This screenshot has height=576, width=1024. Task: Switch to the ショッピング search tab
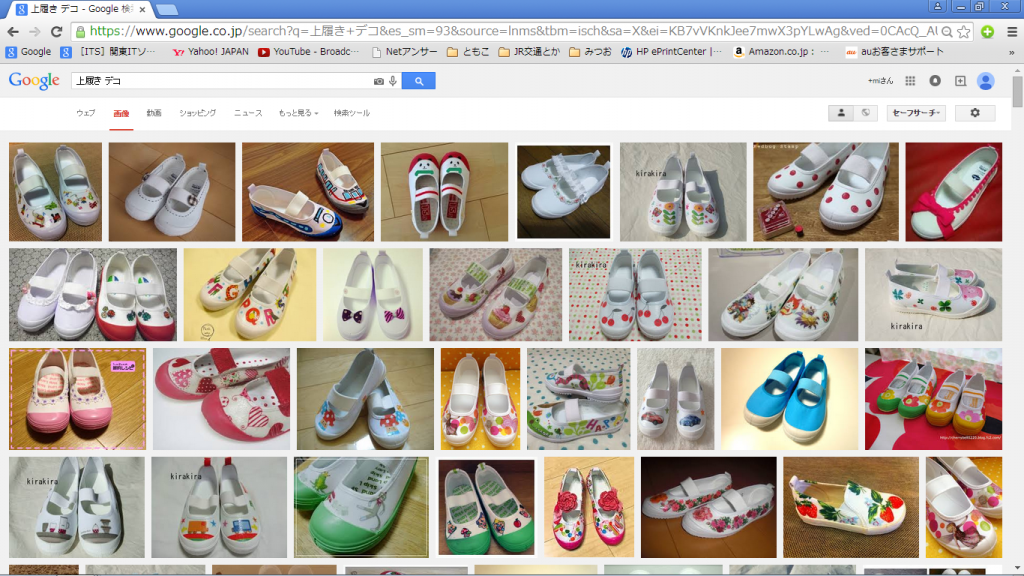point(197,113)
